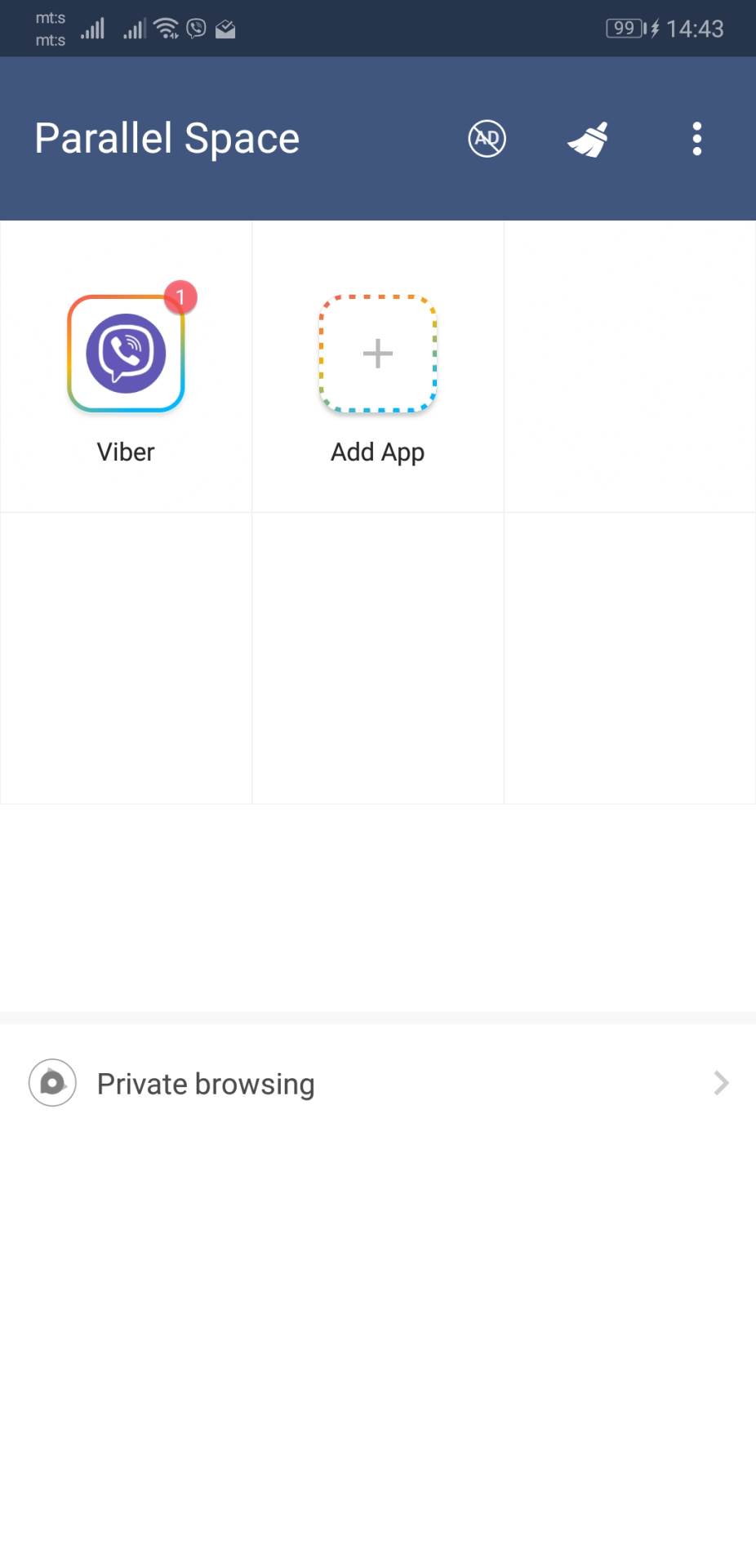This screenshot has width=756, height=1568.
Task: Expand Private browsing via right chevron
Action: point(719,1083)
